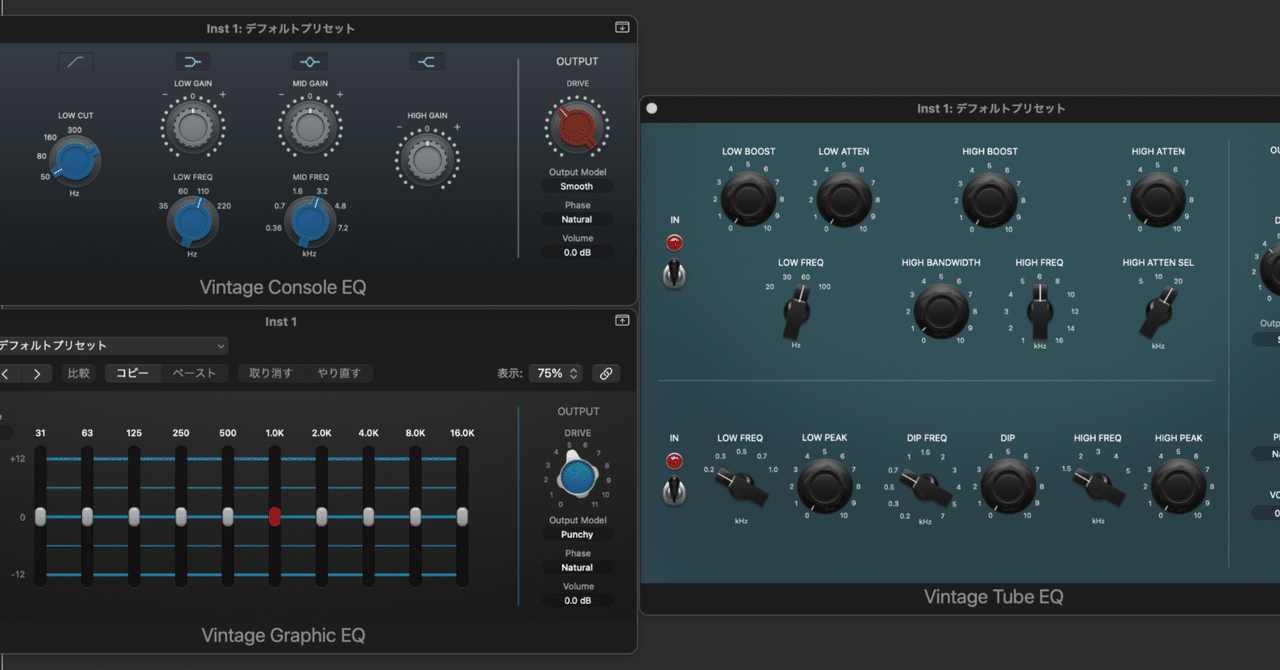Select the mid band EQ shape icon

(x=309, y=60)
